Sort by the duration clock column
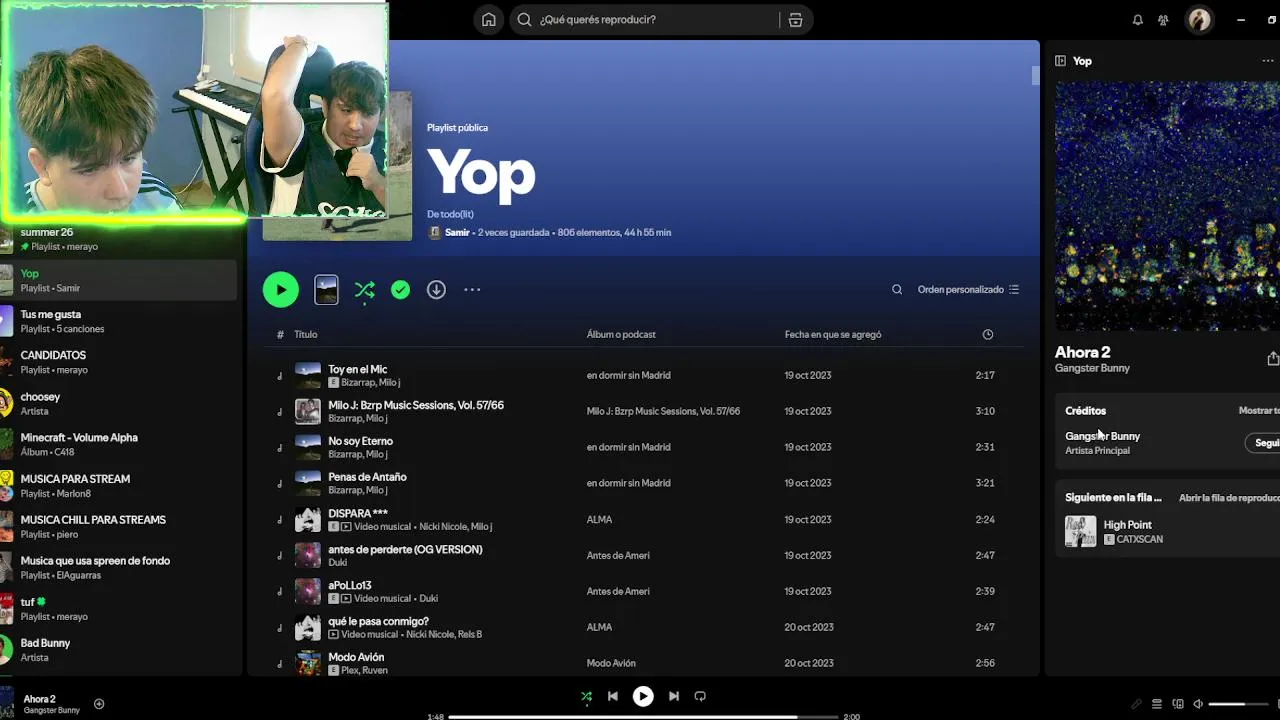This screenshot has height=720, width=1280. pyautogui.click(x=988, y=335)
